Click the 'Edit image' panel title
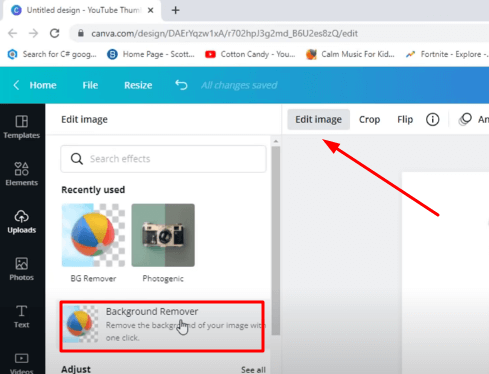 pyautogui.click(x=84, y=119)
